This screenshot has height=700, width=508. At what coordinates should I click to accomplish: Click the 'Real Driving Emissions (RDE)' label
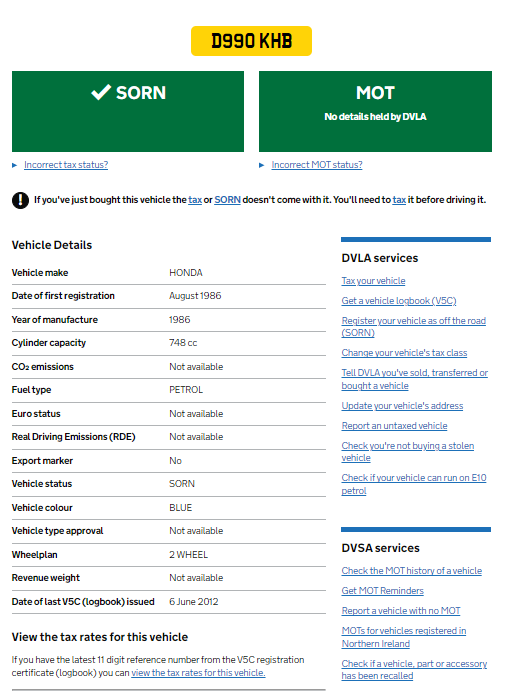tap(74, 437)
